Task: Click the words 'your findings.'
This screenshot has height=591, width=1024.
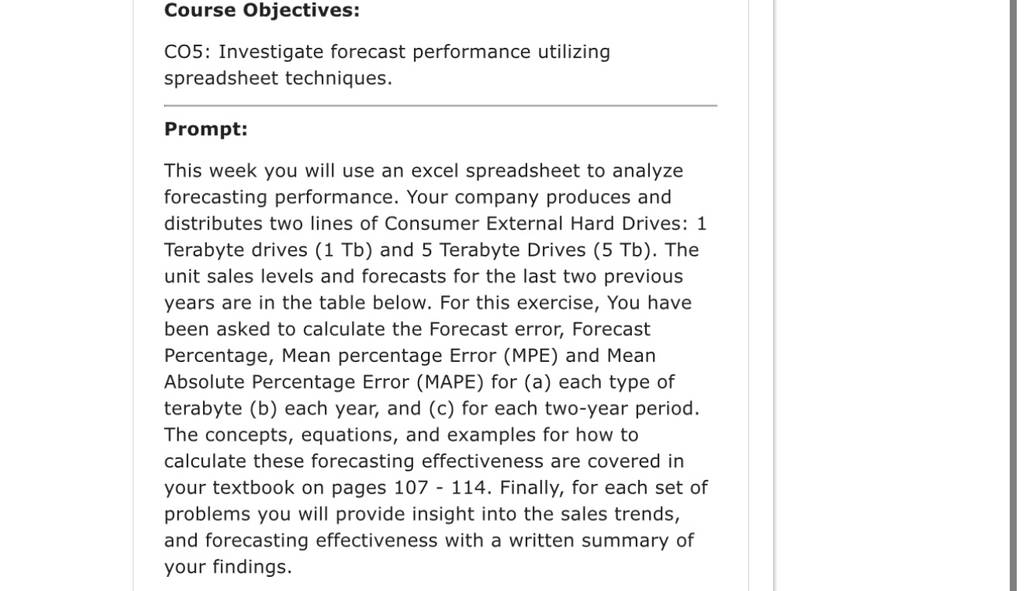Action: 227,567
